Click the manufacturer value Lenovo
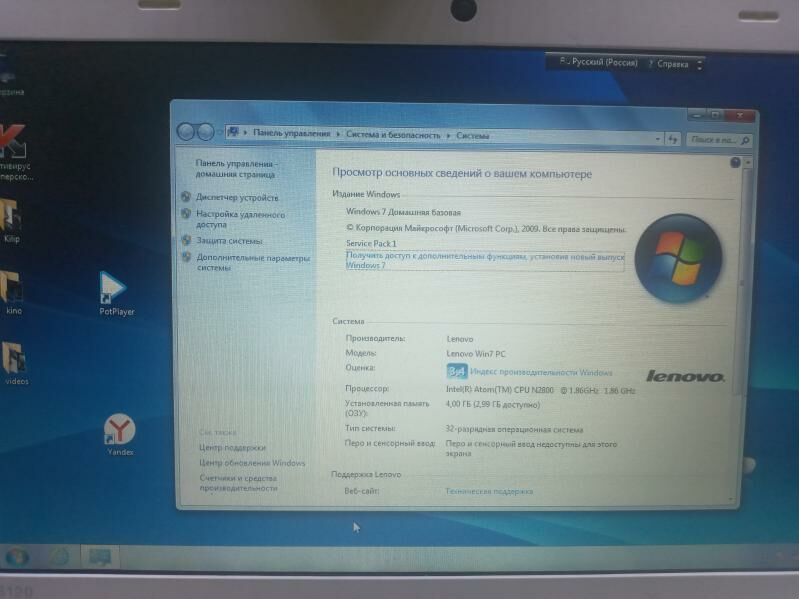Image resolution: width=799 pixels, height=599 pixels. (460, 339)
